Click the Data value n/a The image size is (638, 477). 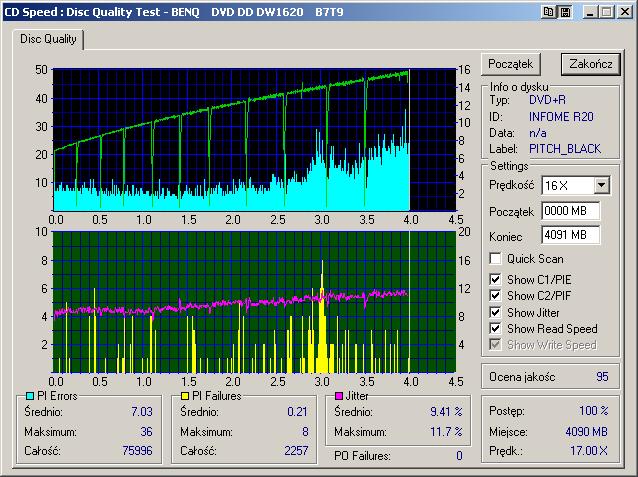538,133
